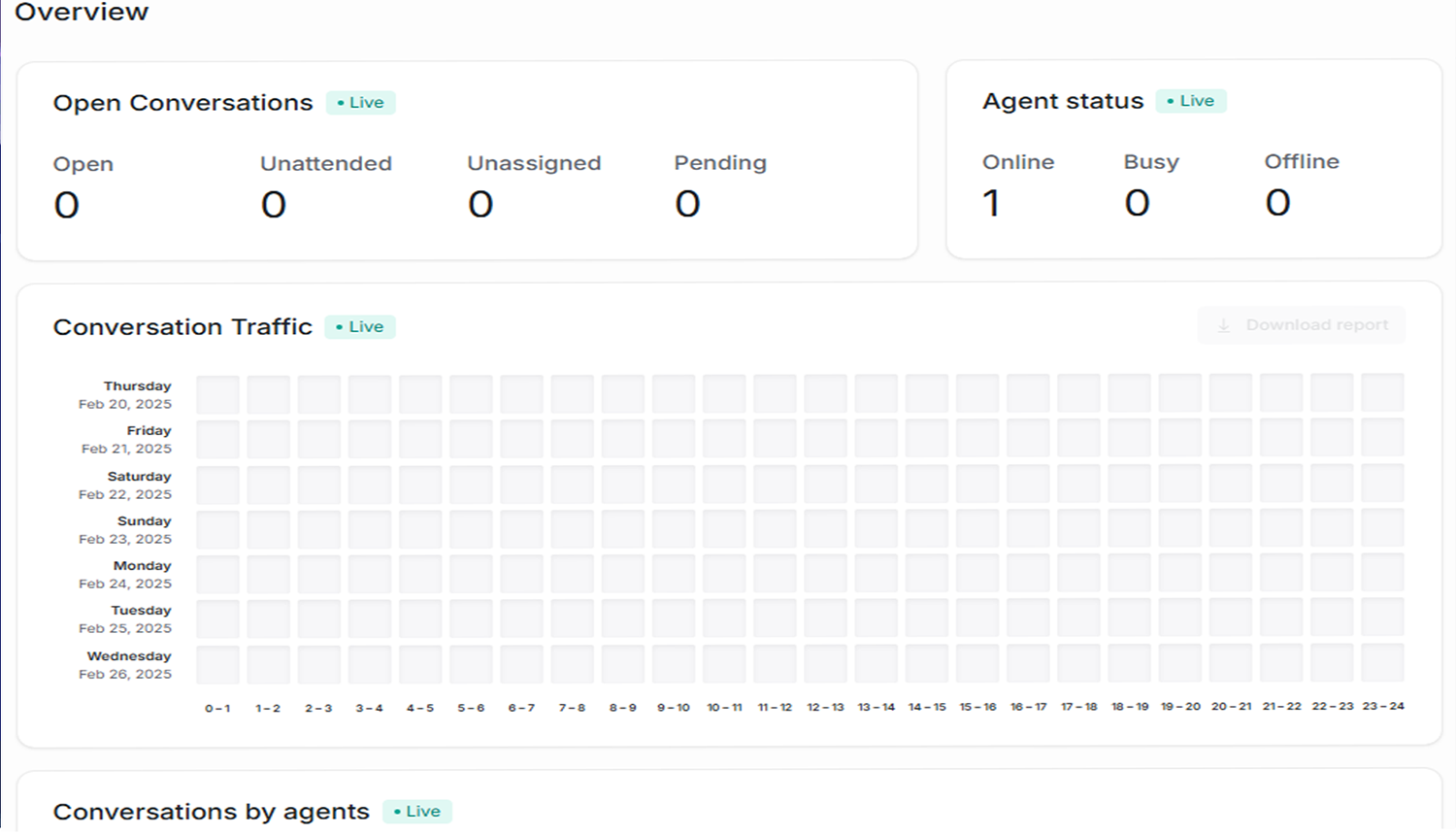Click the Download report button
The width and height of the screenshot is (1456, 835).
click(1301, 325)
